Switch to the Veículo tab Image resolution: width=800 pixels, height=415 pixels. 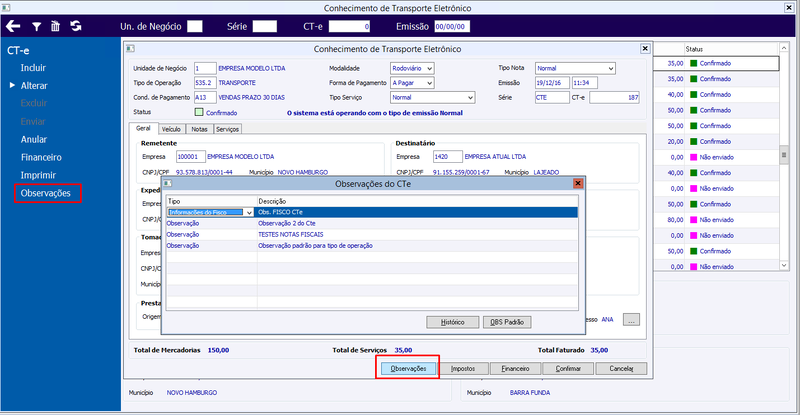coord(171,129)
